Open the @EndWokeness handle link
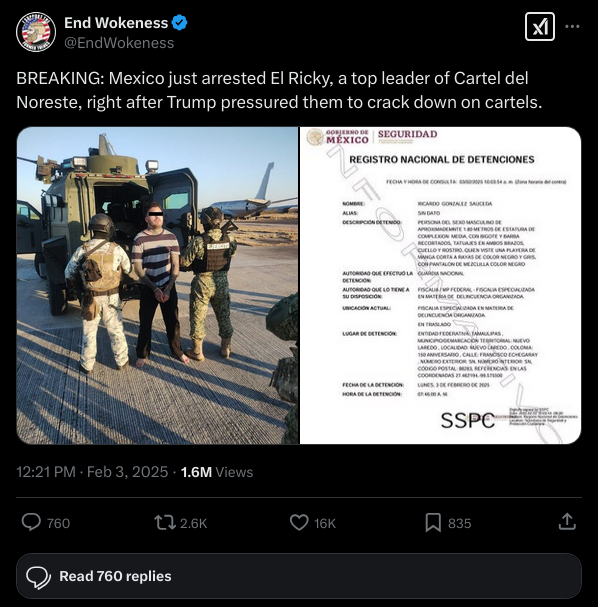 click(x=119, y=43)
